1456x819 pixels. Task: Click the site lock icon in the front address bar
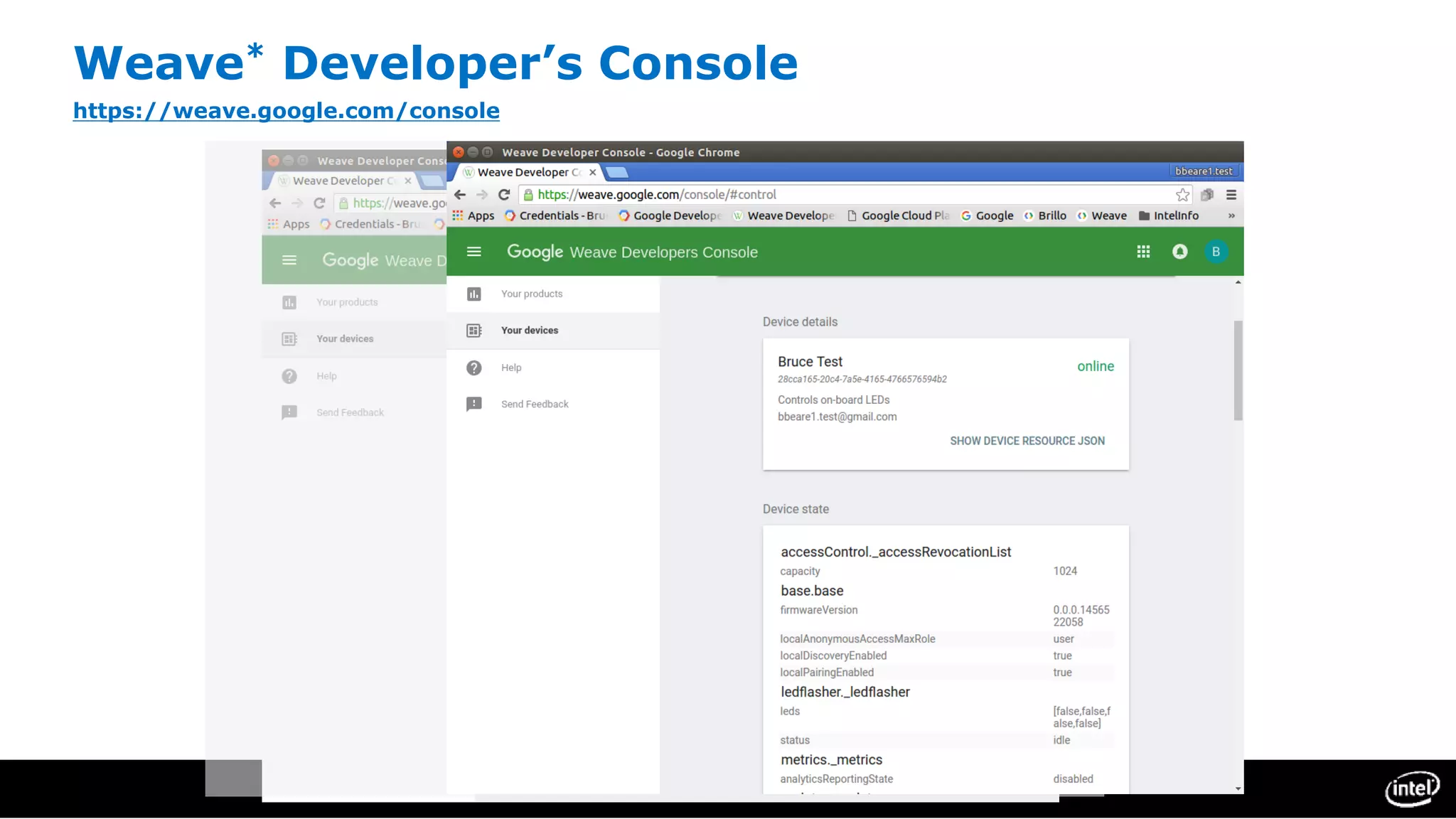[x=528, y=195]
